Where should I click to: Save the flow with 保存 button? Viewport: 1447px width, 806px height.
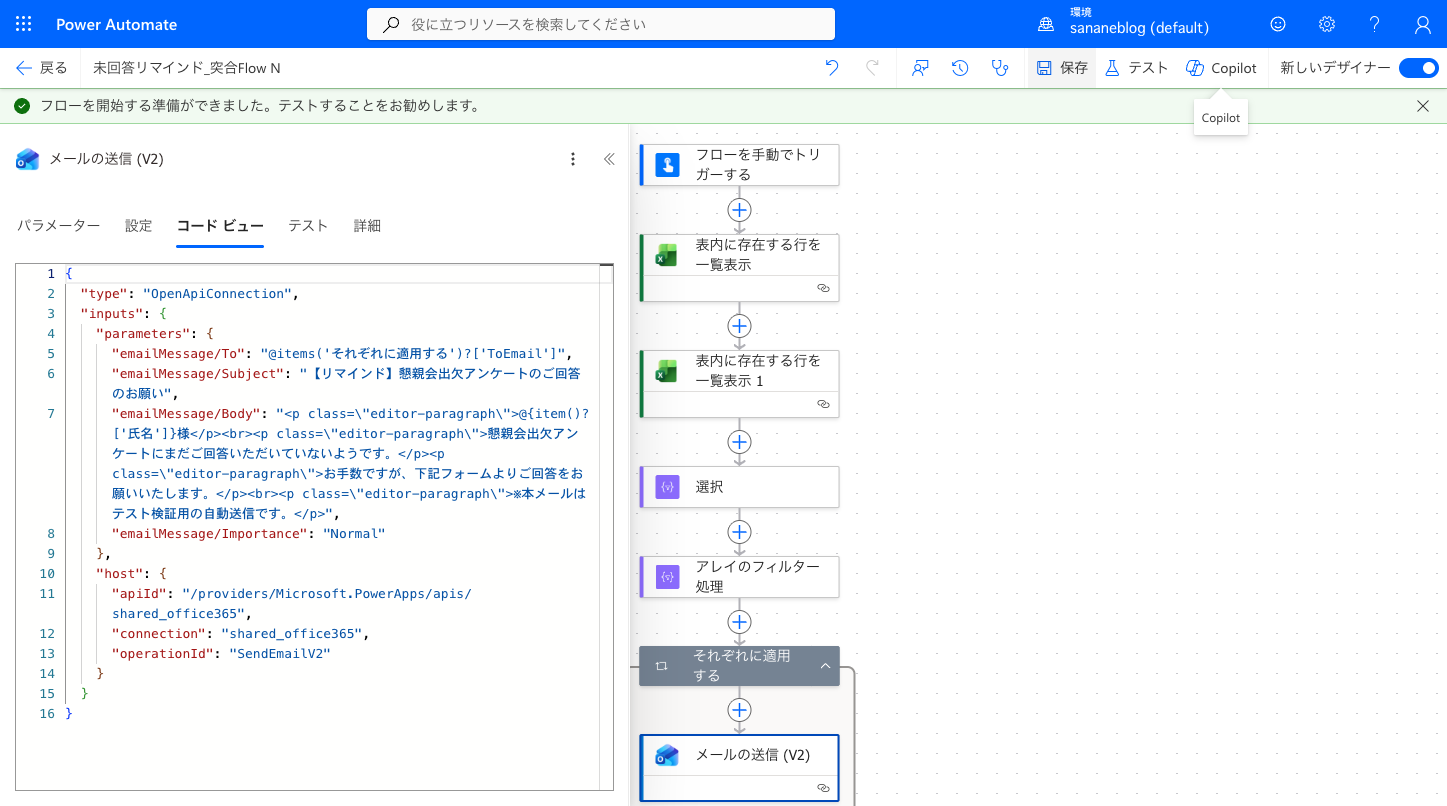pos(1062,68)
